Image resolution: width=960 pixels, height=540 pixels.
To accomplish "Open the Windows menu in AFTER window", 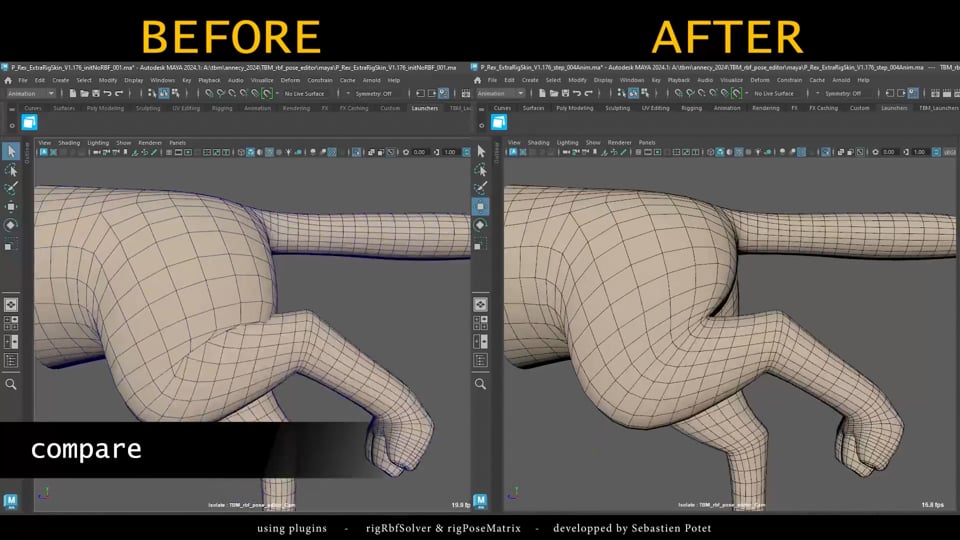I will [632, 80].
